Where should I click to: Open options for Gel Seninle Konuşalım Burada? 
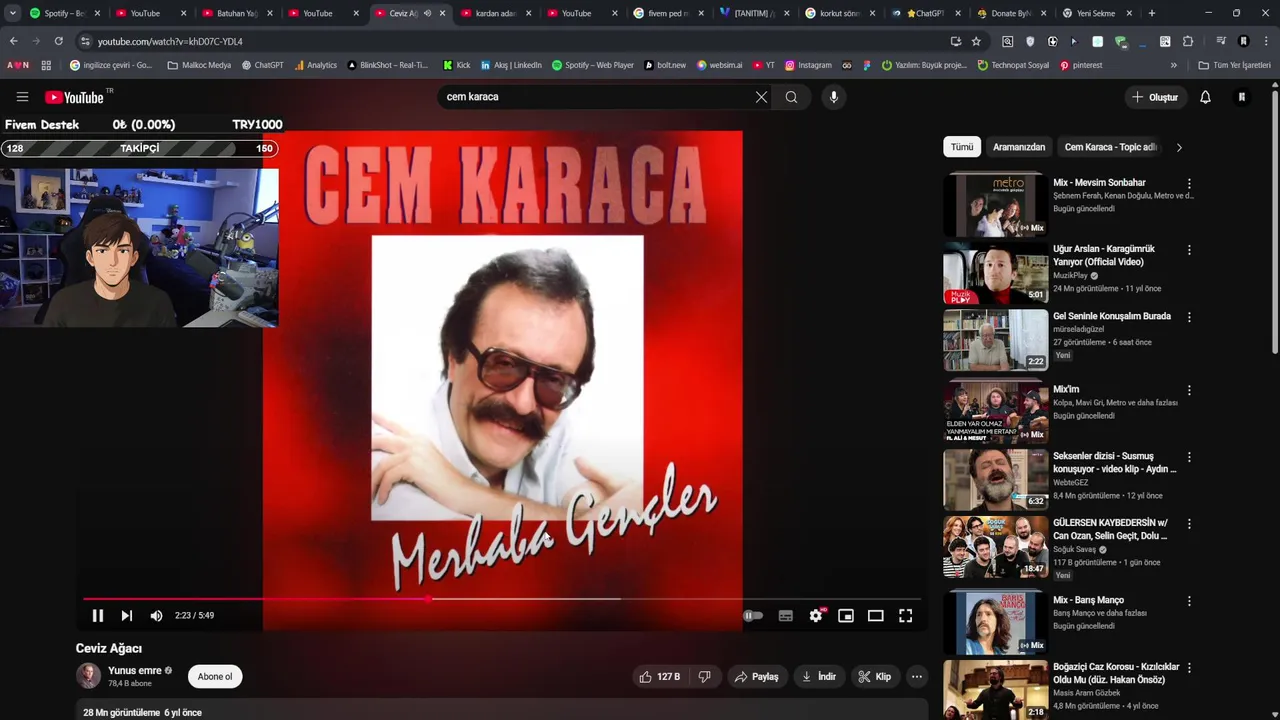coord(1189,317)
